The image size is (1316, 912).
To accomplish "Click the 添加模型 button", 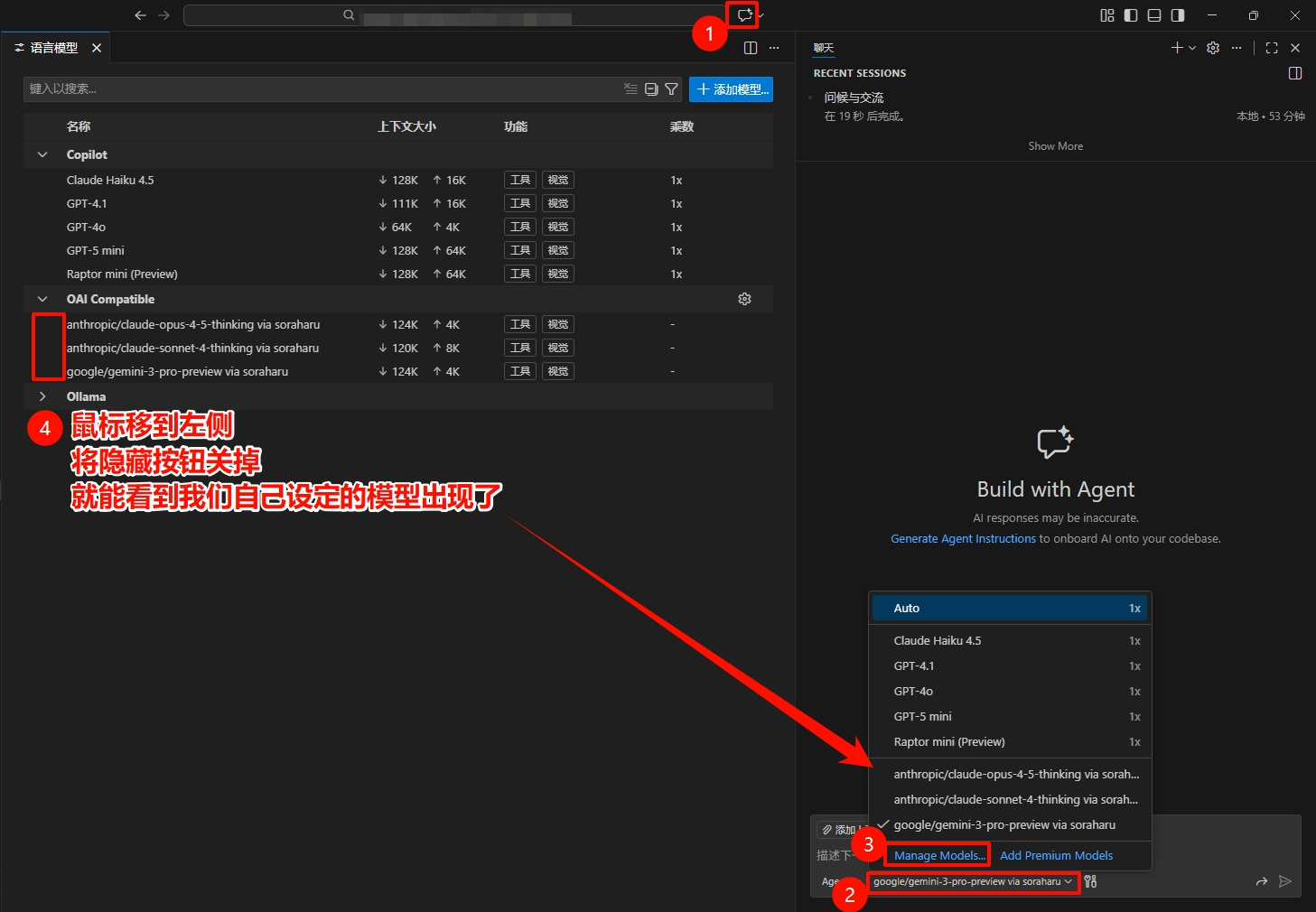I will [x=731, y=89].
